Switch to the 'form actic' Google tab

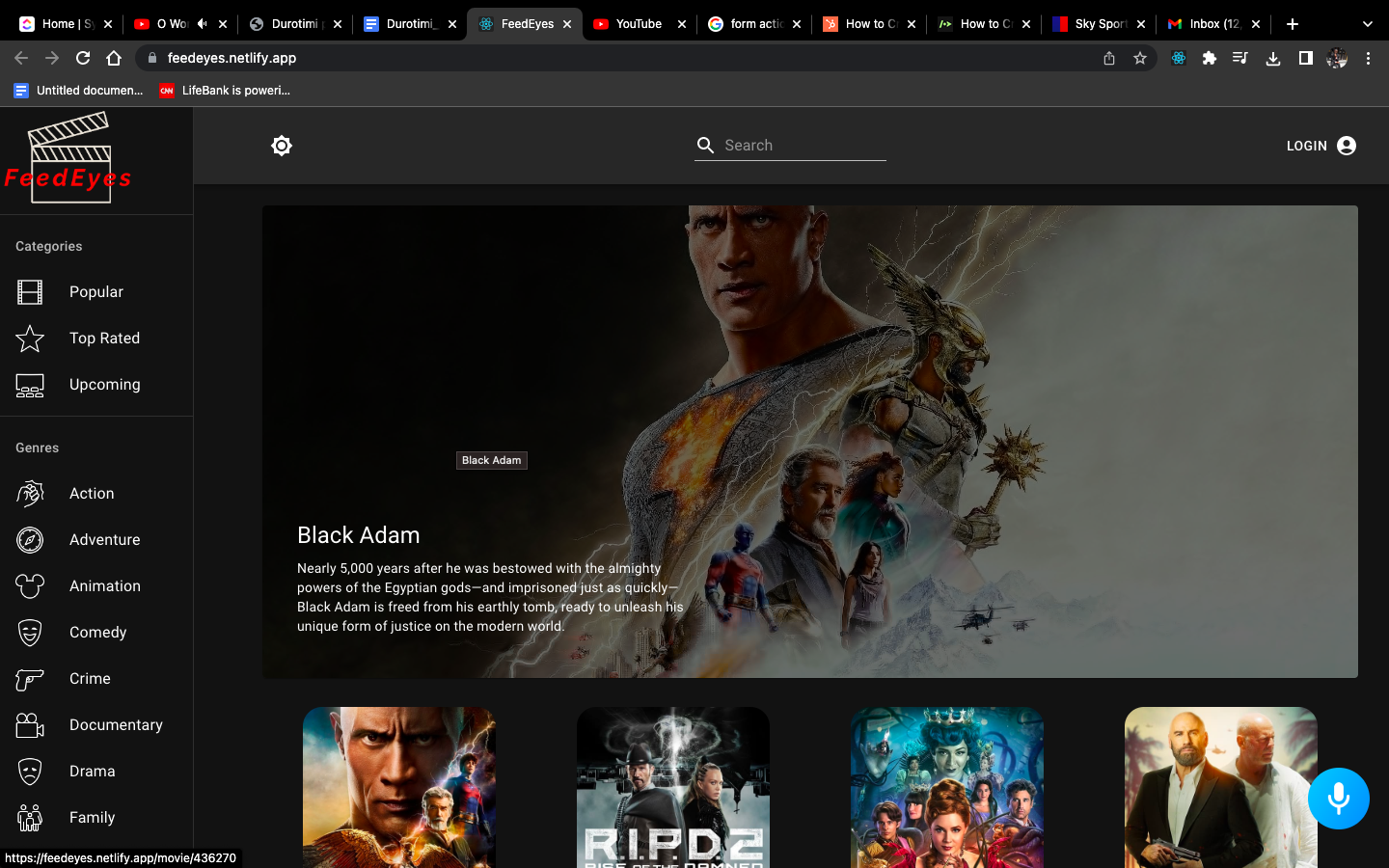[x=755, y=24]
